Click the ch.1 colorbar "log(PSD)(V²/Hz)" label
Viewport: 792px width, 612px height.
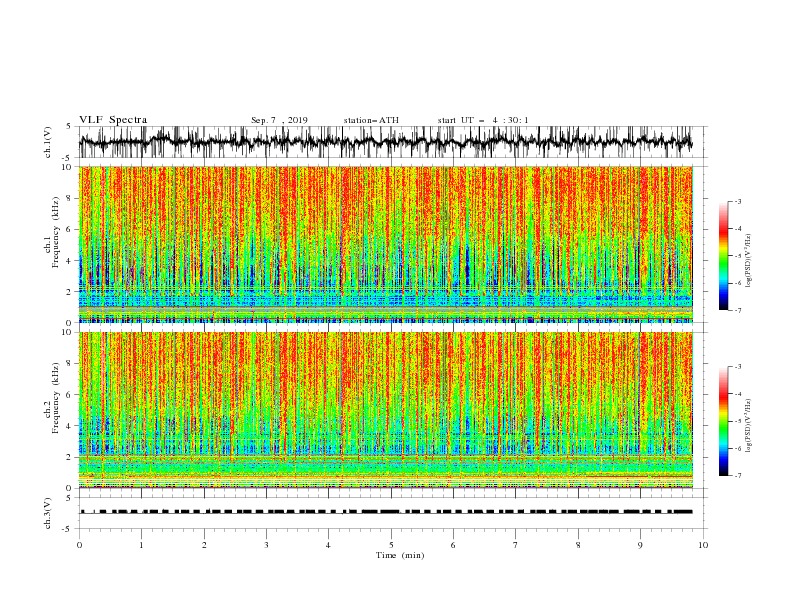pos(749,261)
